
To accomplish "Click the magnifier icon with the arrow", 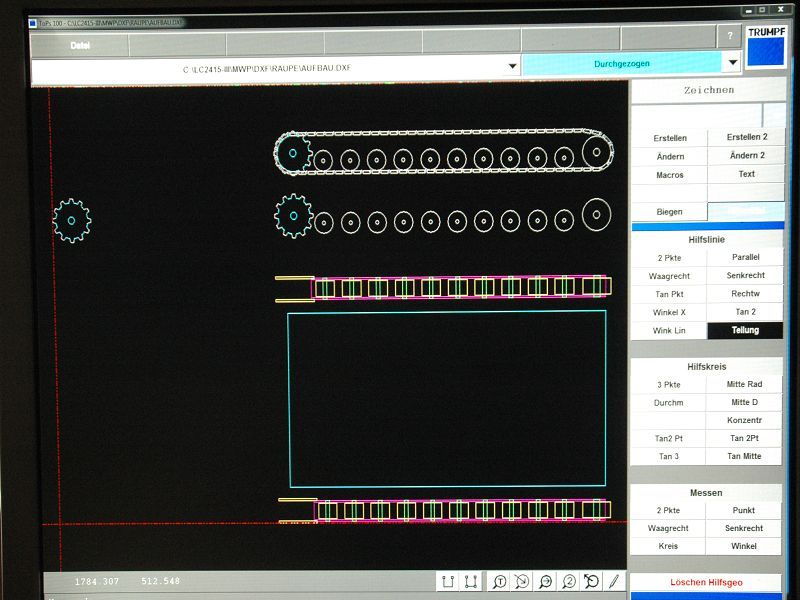I will pos(545,581).
